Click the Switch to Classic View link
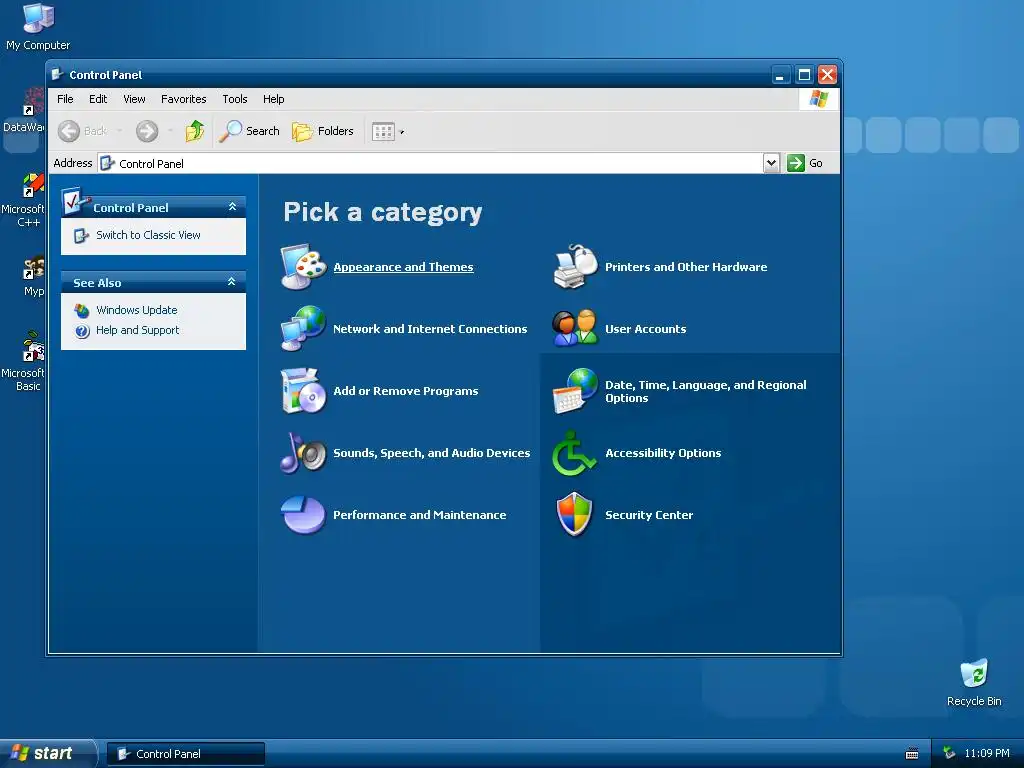This screenshot has width=1024, height=768. [x=148, y=235]
